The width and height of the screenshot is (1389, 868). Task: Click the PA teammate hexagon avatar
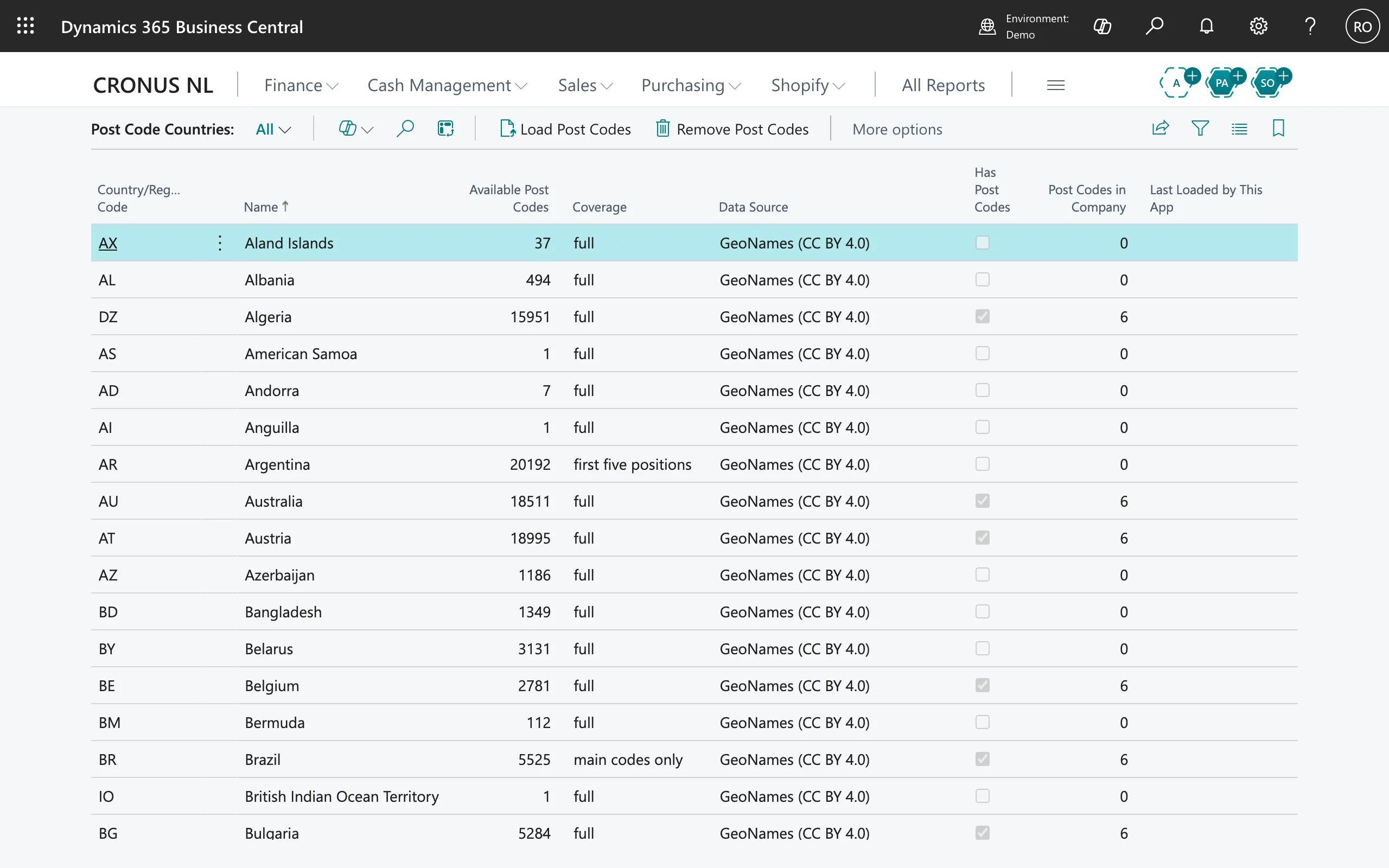tap(1221, 83)
